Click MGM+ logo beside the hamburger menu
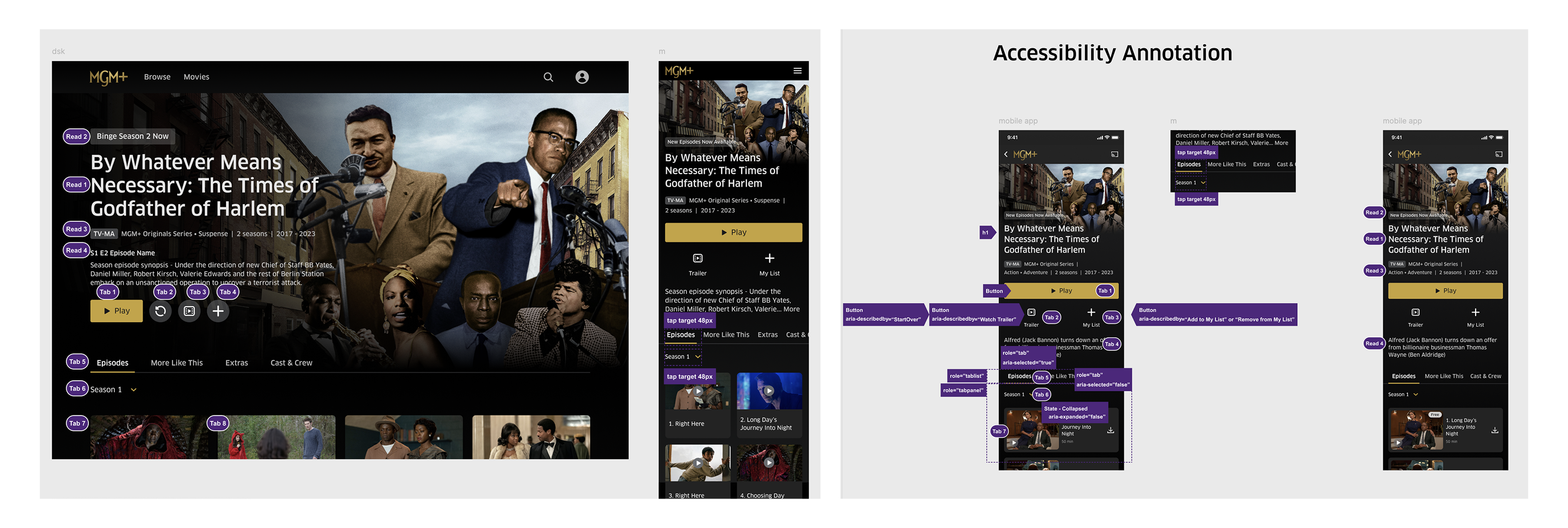The height and width of the screenshot is (528, 1568). [679, 71]
